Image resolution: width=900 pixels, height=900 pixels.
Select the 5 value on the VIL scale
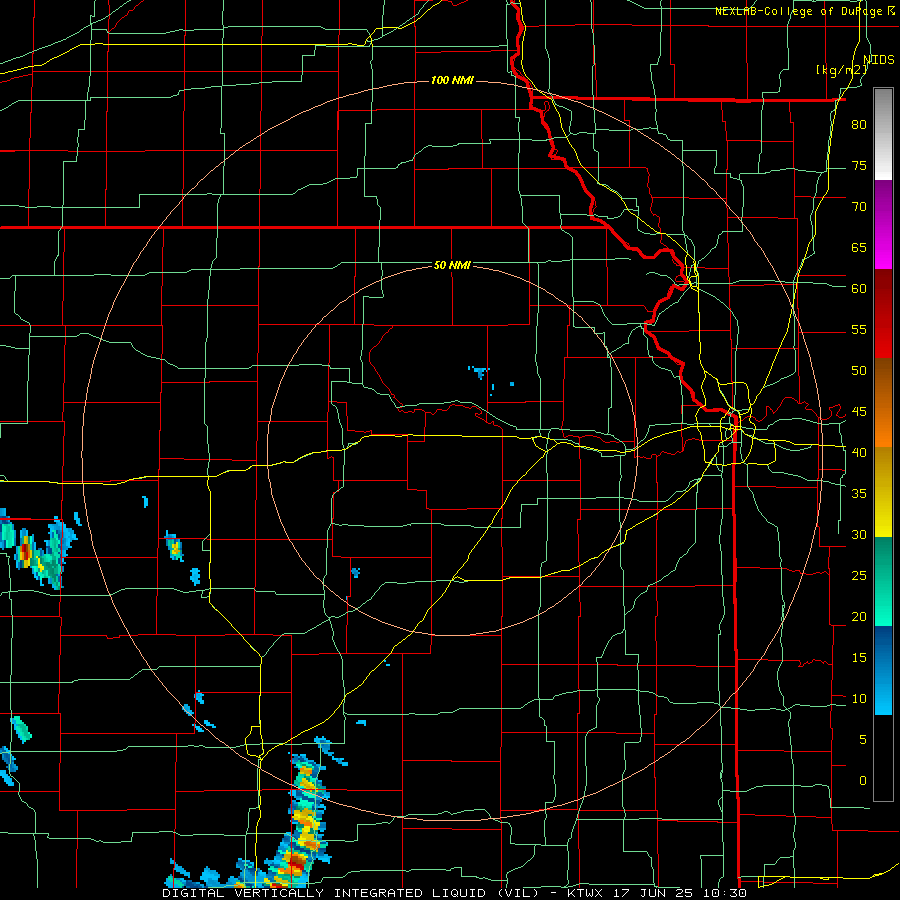[x=863, y=740]
